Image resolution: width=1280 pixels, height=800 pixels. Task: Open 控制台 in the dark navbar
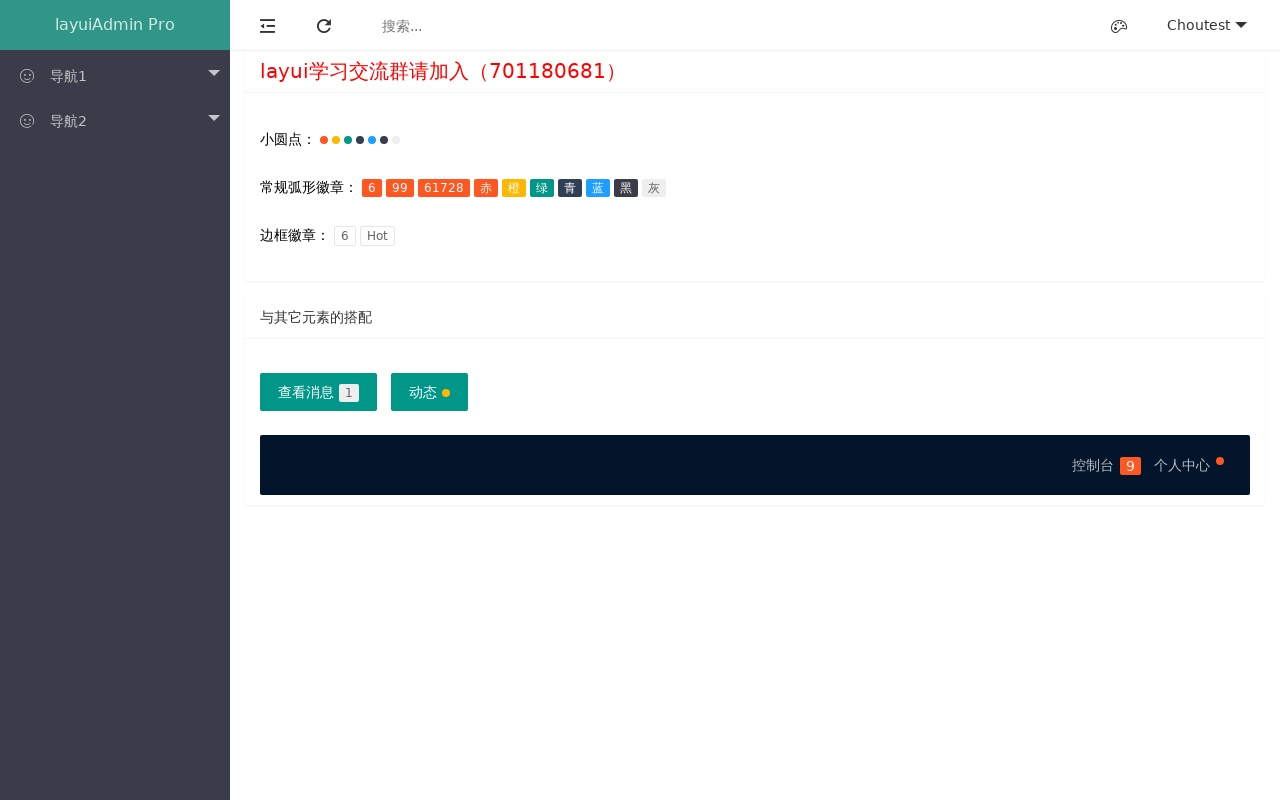(1106, 465)
